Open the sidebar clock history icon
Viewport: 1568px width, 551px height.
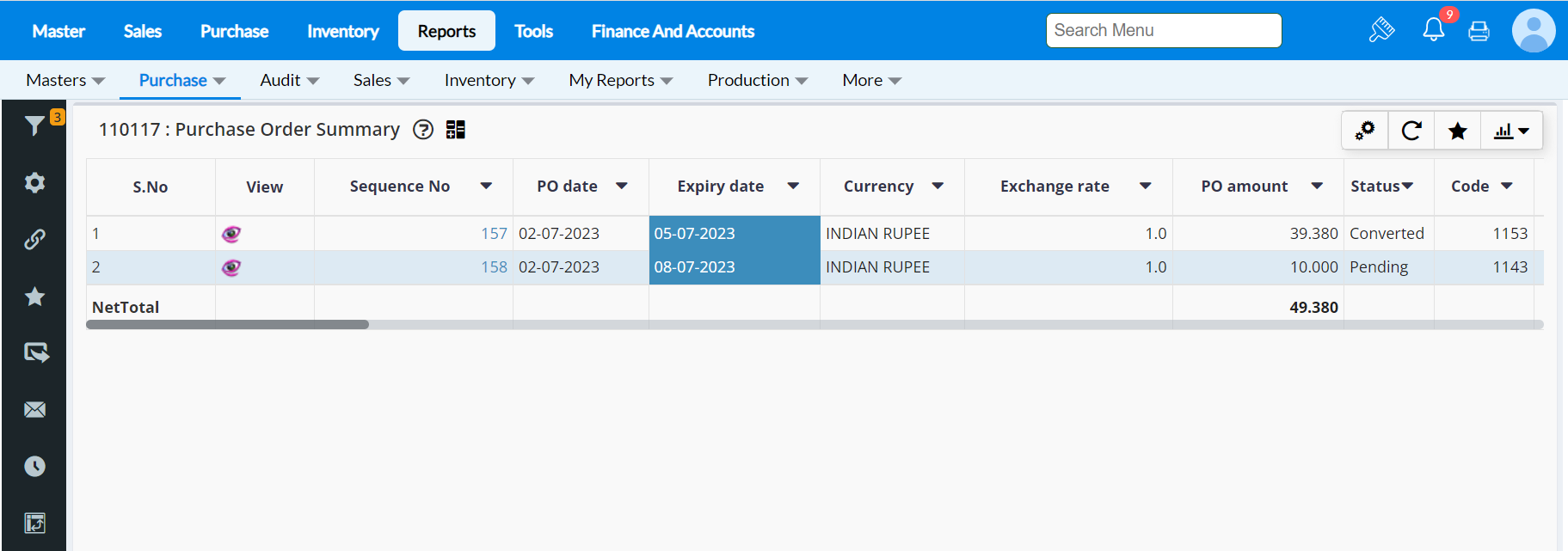point(34,466)
